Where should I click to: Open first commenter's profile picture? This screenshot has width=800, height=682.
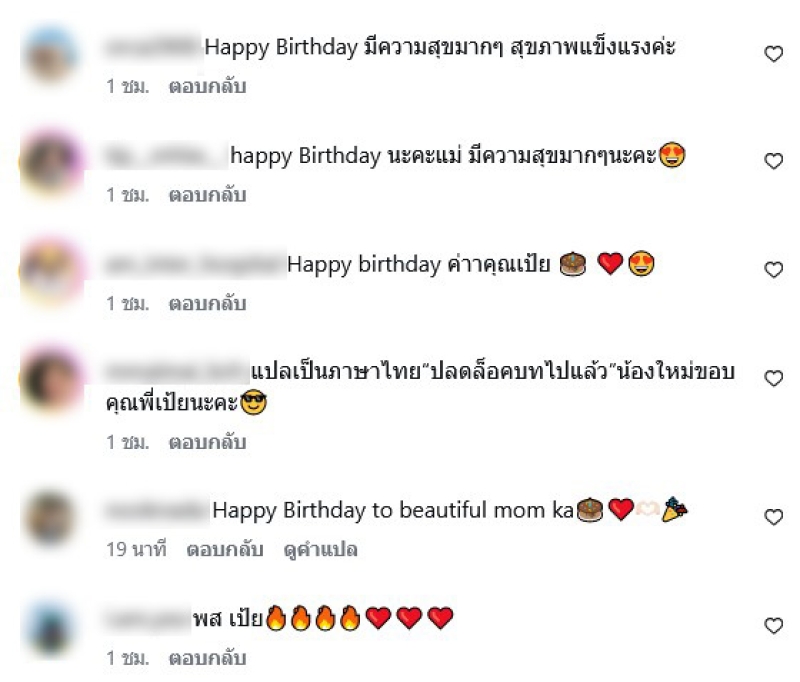tap(51, 56)
